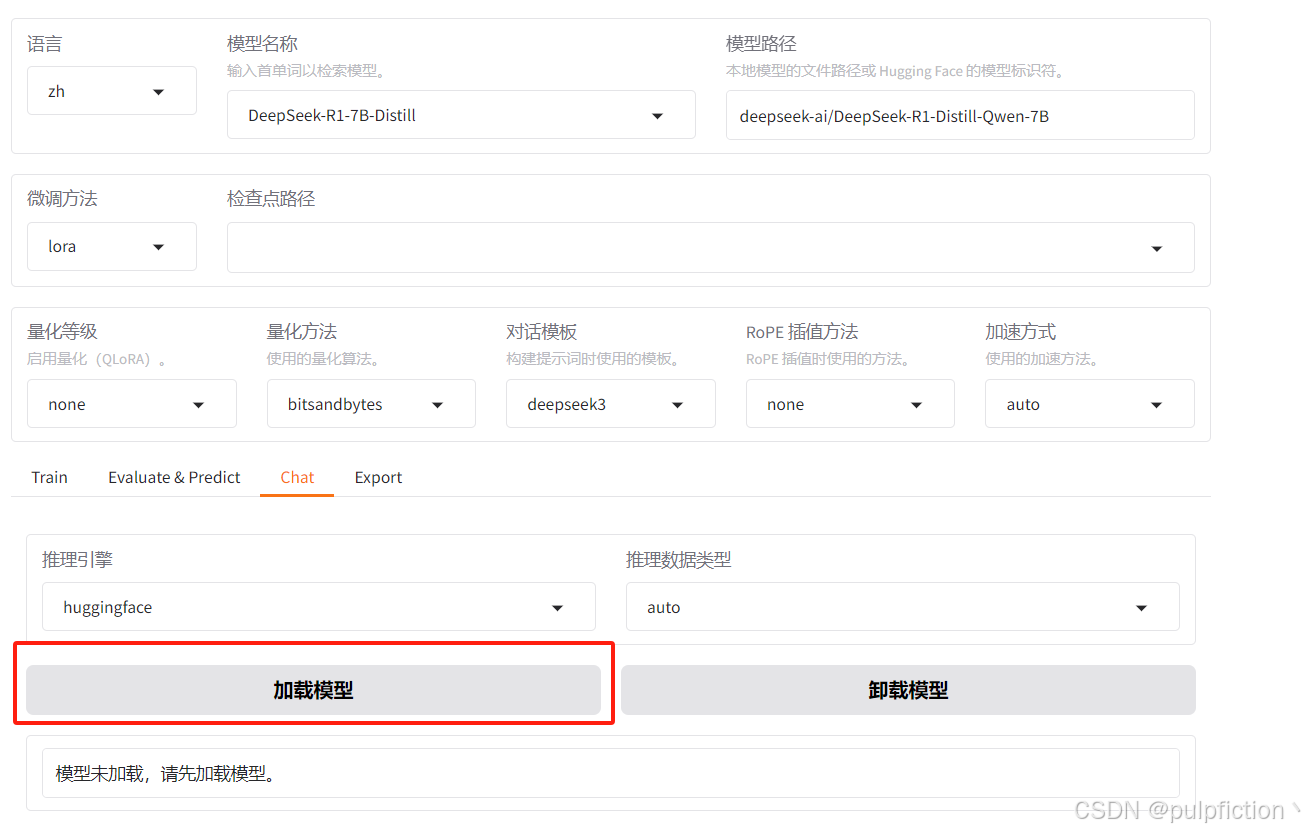Open the 加速方式 dropdown showing auto

tap(1089, 404)
